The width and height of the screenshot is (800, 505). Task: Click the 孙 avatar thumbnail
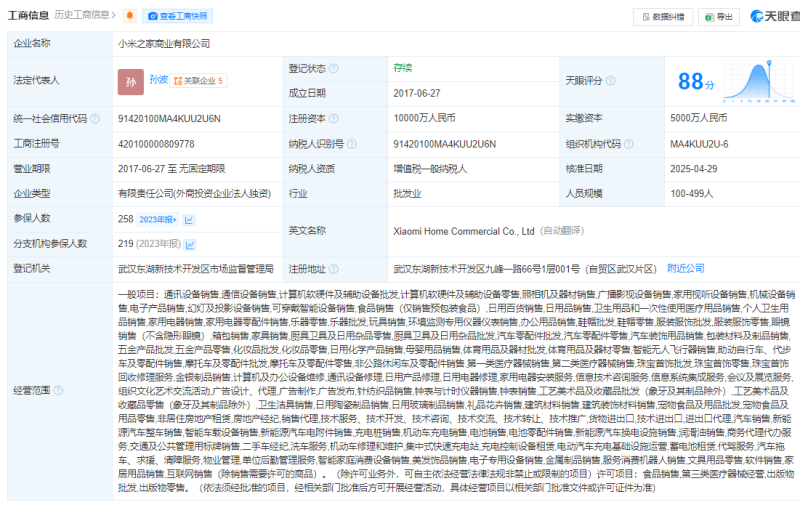[131, 82]
